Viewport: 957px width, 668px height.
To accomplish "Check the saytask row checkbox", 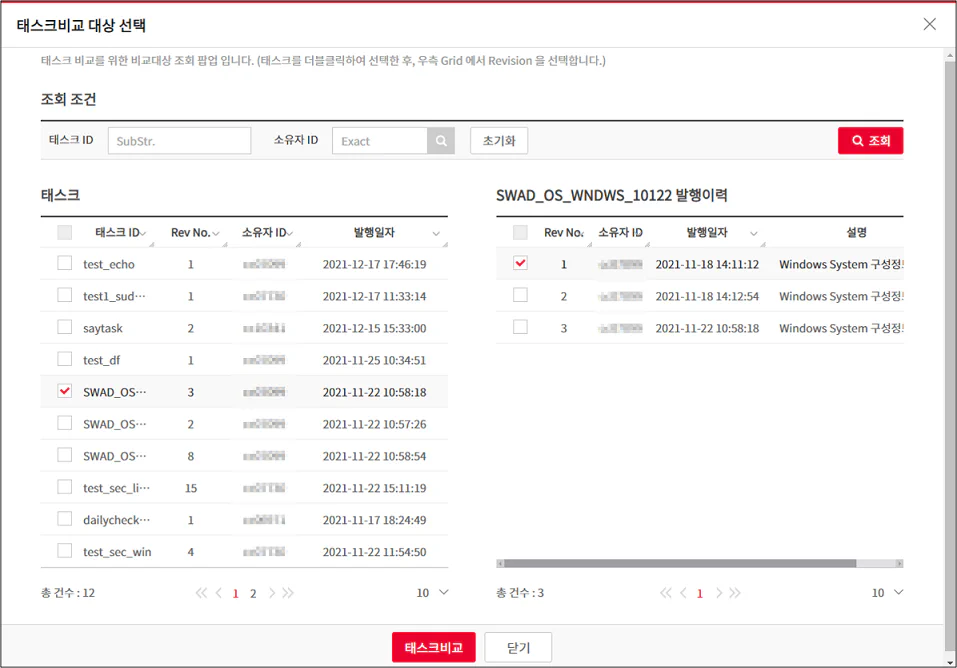I will coord(64,327).
